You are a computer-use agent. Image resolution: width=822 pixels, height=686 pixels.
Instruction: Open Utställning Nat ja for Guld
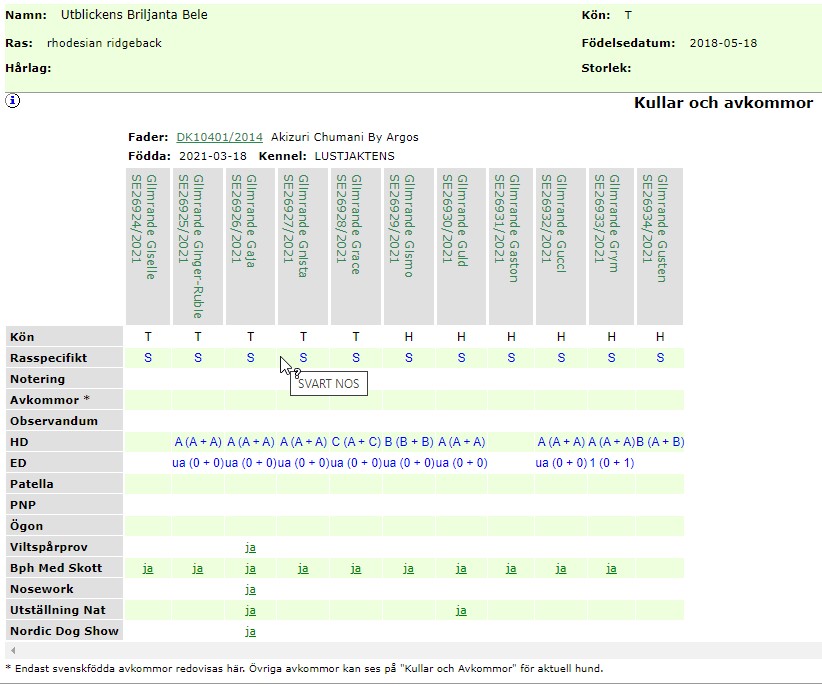pos(461,611)
